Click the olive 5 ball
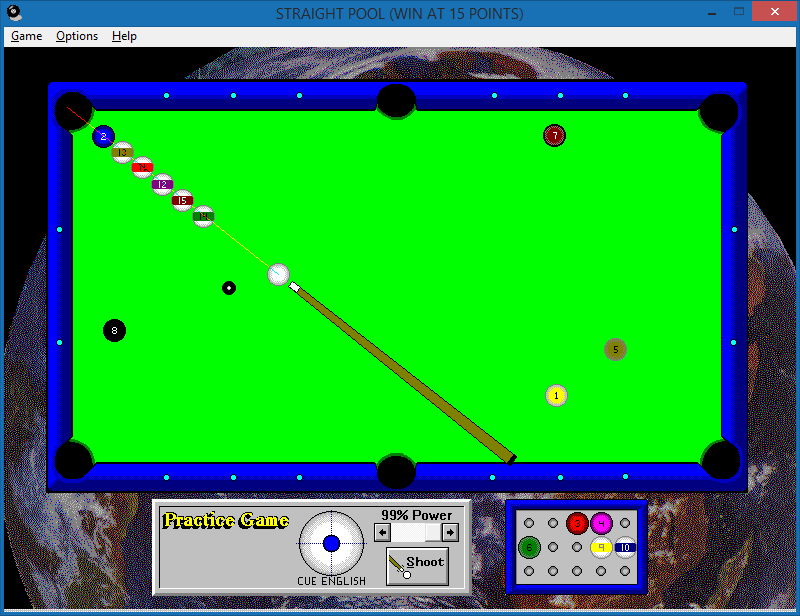The image size is (800, 616). click(x=615, y=350)
